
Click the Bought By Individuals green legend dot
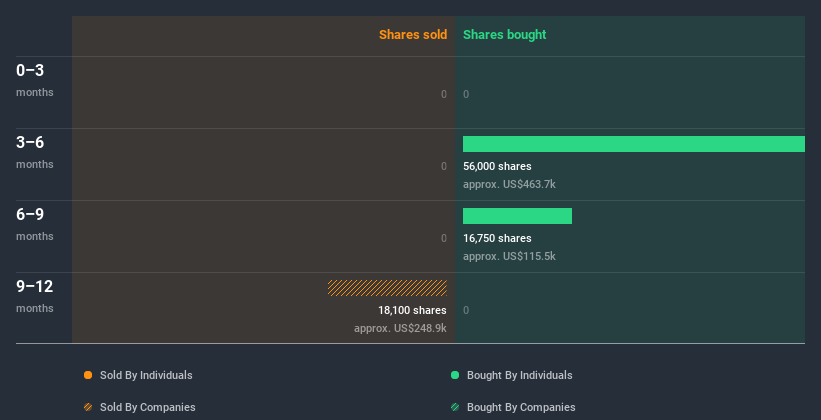coord(455,375)
